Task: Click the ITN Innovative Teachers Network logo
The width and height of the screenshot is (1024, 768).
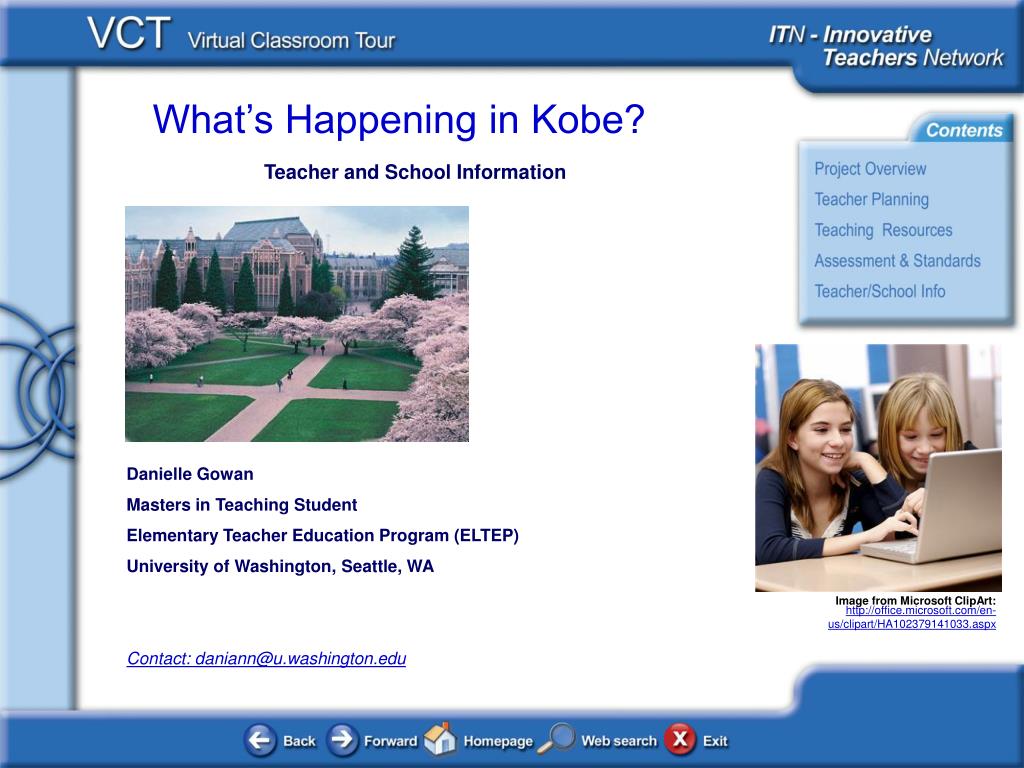Action: 886,46
